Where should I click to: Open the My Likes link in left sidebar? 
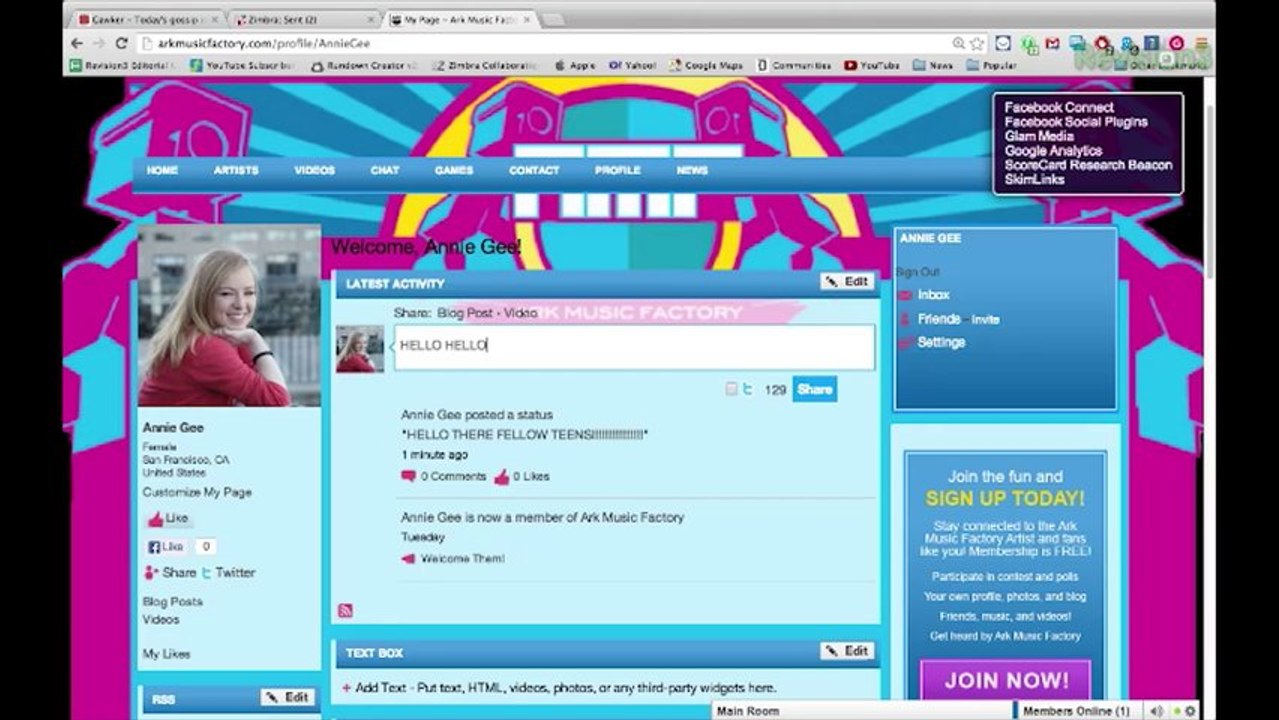click(166, 654)
